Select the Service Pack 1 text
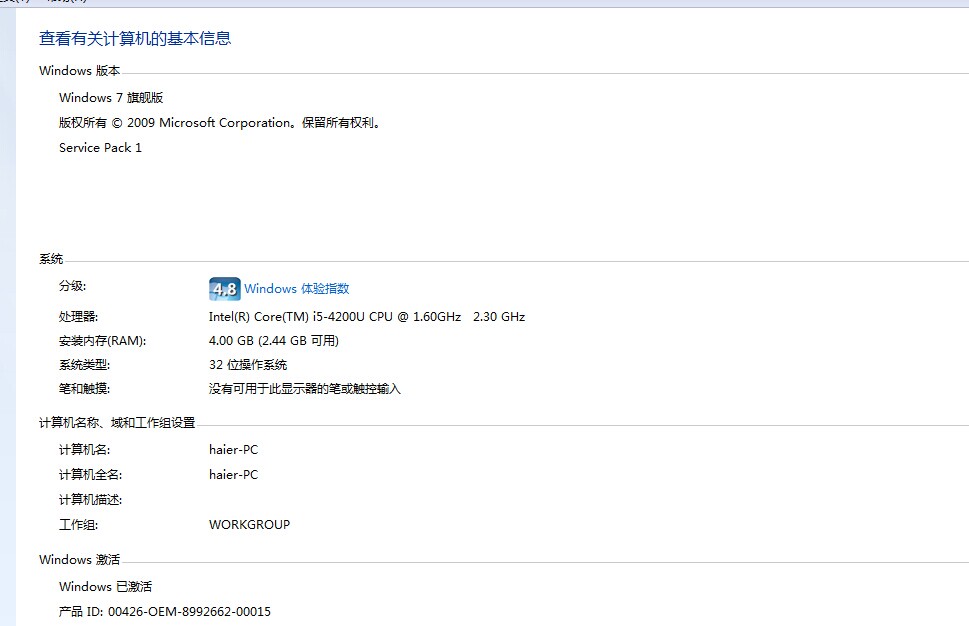Viewport: 969px width, 626px height. coord(100,148)
